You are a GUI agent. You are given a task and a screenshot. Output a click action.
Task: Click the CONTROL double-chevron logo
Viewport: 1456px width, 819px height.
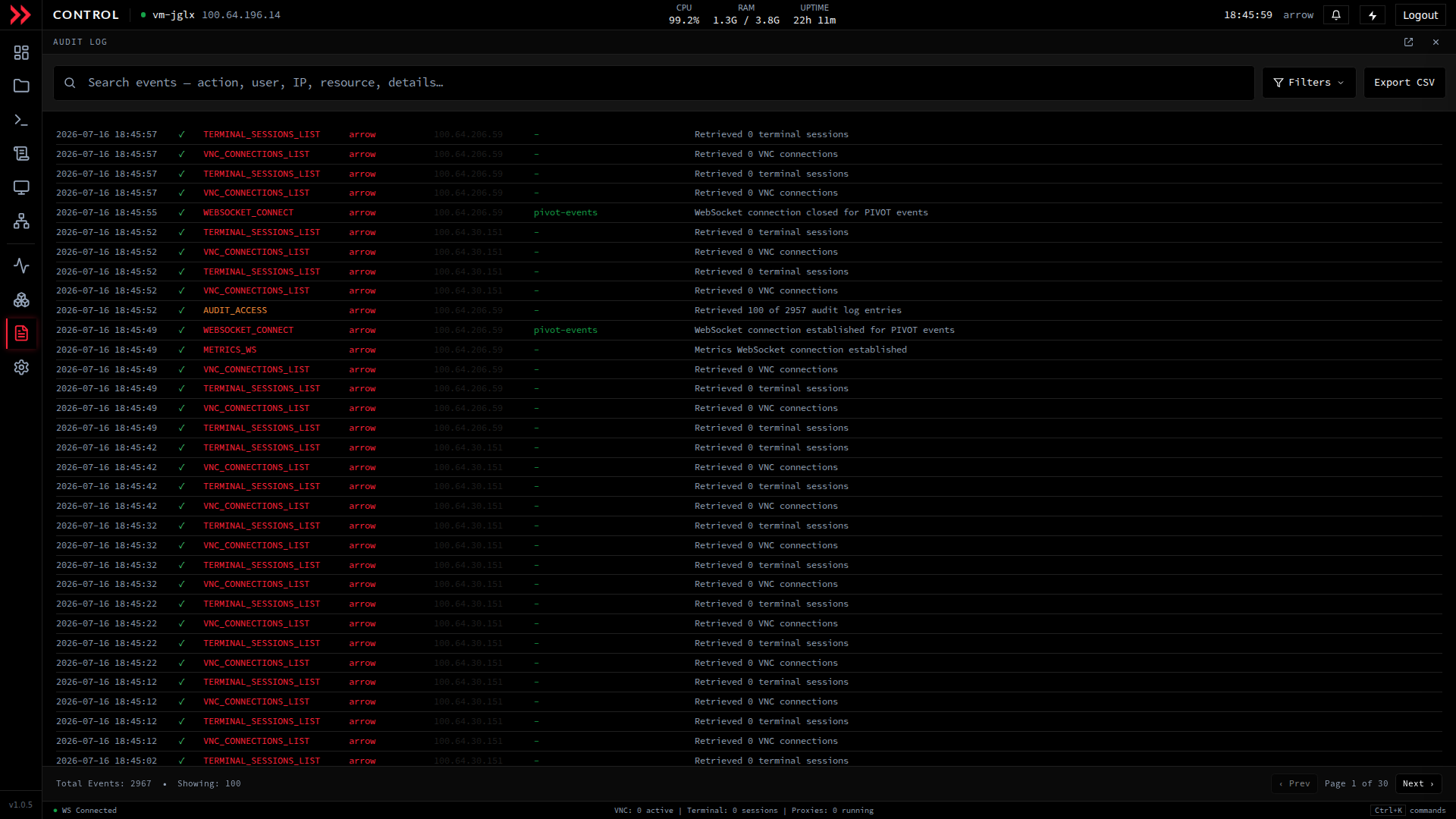20,15
